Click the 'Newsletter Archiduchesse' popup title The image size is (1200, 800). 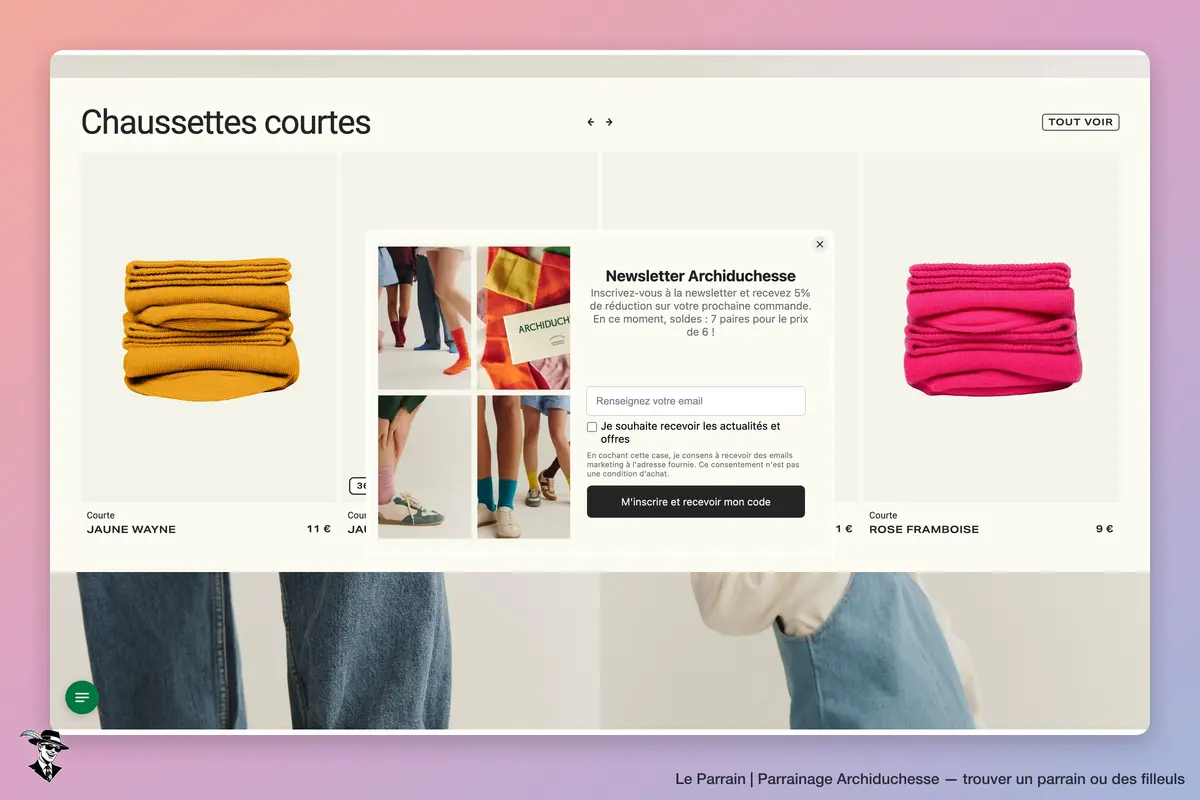coord(701,276)
